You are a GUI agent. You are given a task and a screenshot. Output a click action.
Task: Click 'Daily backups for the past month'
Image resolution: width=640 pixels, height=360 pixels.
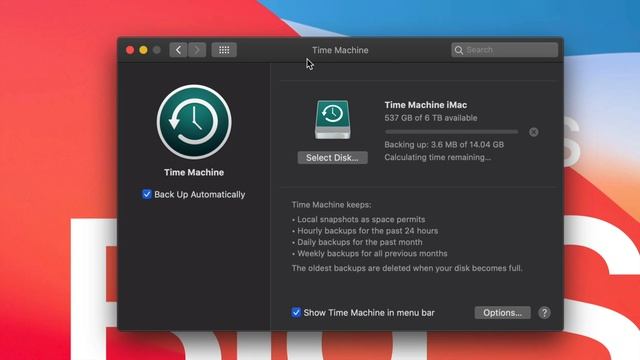(x=360, y=242)
